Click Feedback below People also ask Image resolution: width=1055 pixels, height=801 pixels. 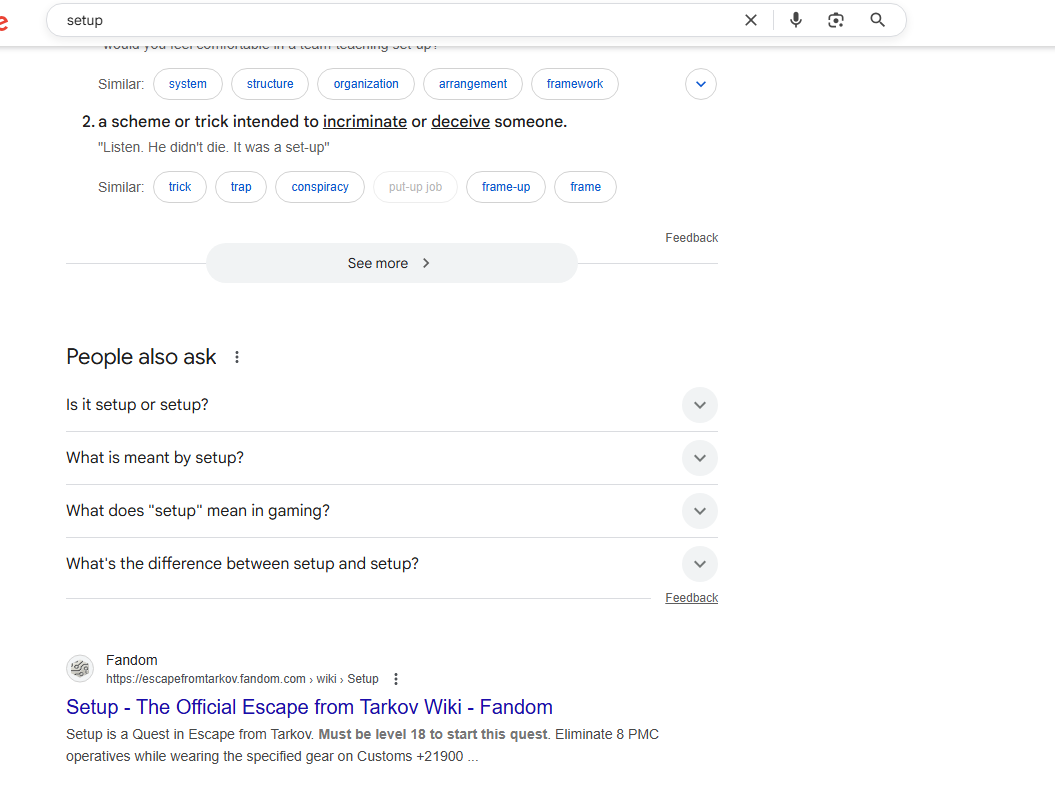[x=691, y=598]
